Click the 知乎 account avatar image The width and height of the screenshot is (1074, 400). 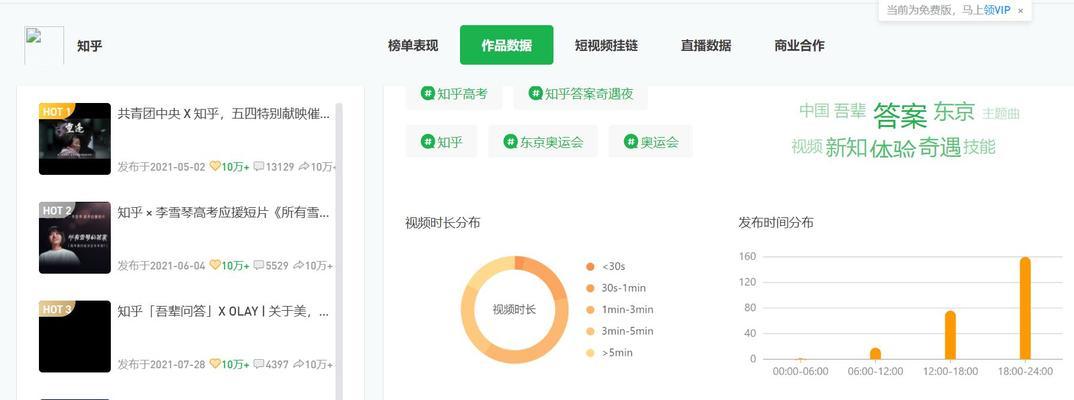pos(44,45)
